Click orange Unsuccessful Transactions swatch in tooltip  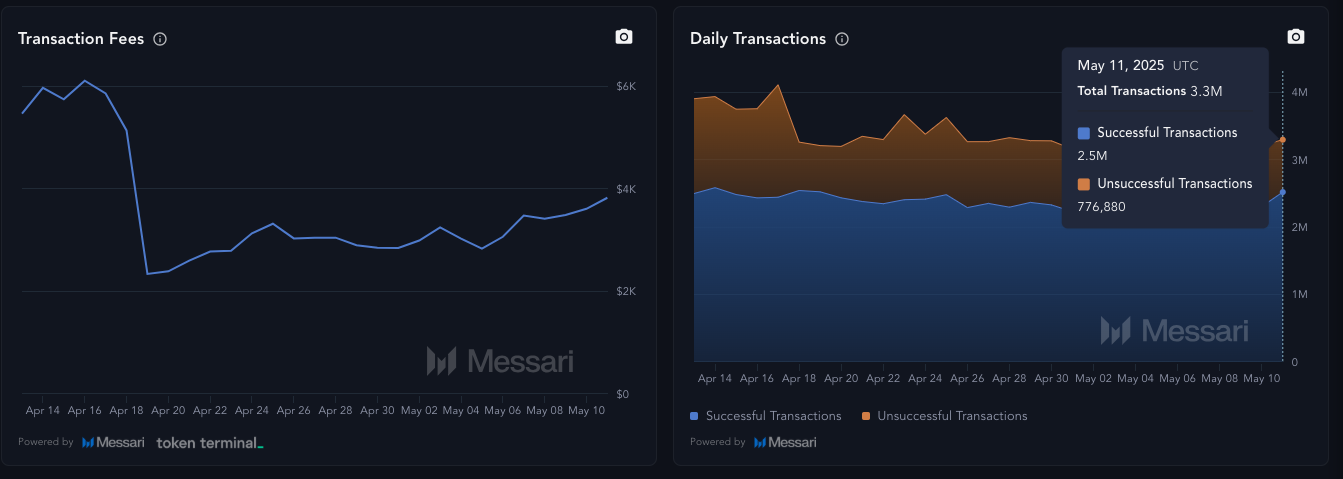tap(1084, 184)
